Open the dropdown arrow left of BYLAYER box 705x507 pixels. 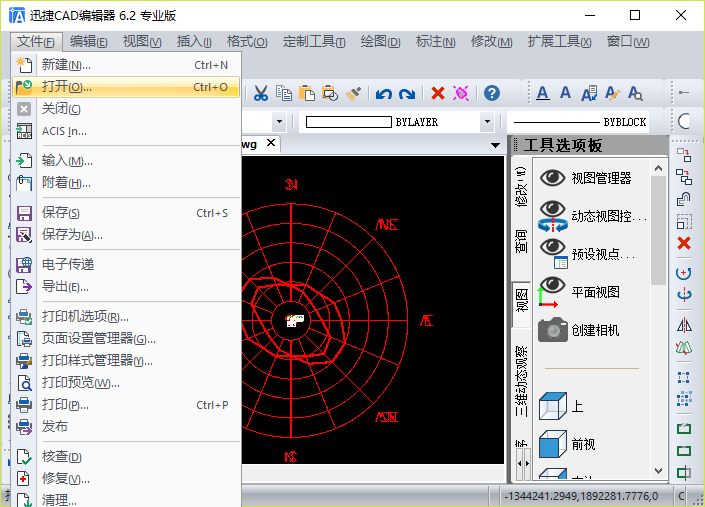point(279,122)
